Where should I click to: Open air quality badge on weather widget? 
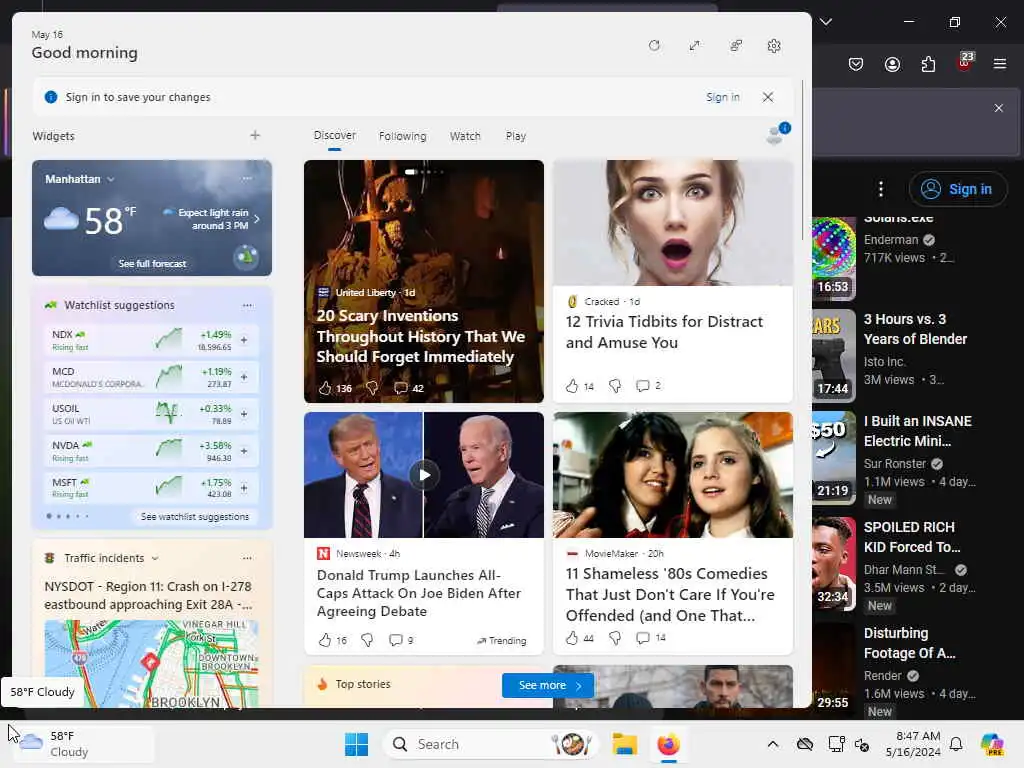click(246, 257)
